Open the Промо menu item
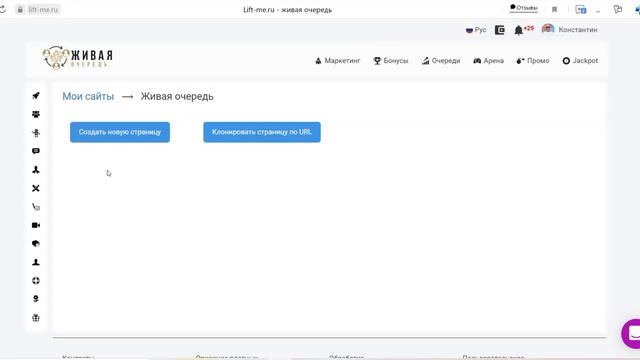Screen dimensions: 640x360 533,61
